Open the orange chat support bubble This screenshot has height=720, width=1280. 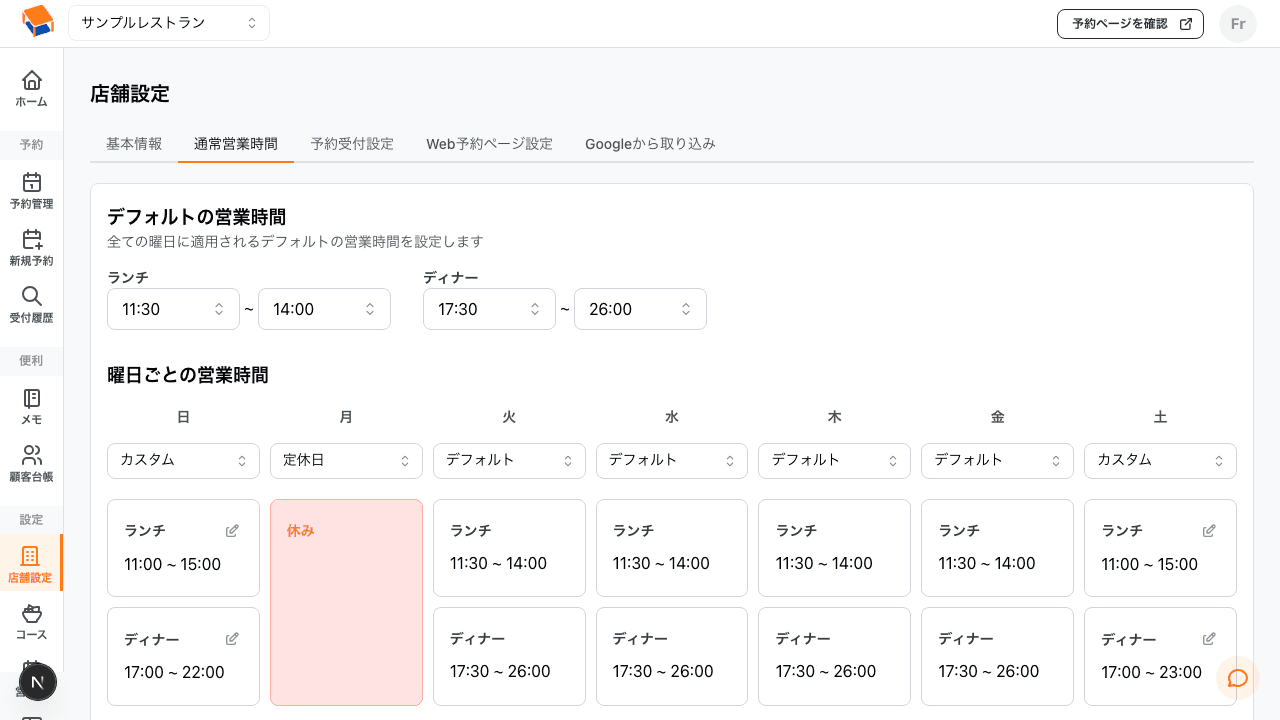point(1237,679)
